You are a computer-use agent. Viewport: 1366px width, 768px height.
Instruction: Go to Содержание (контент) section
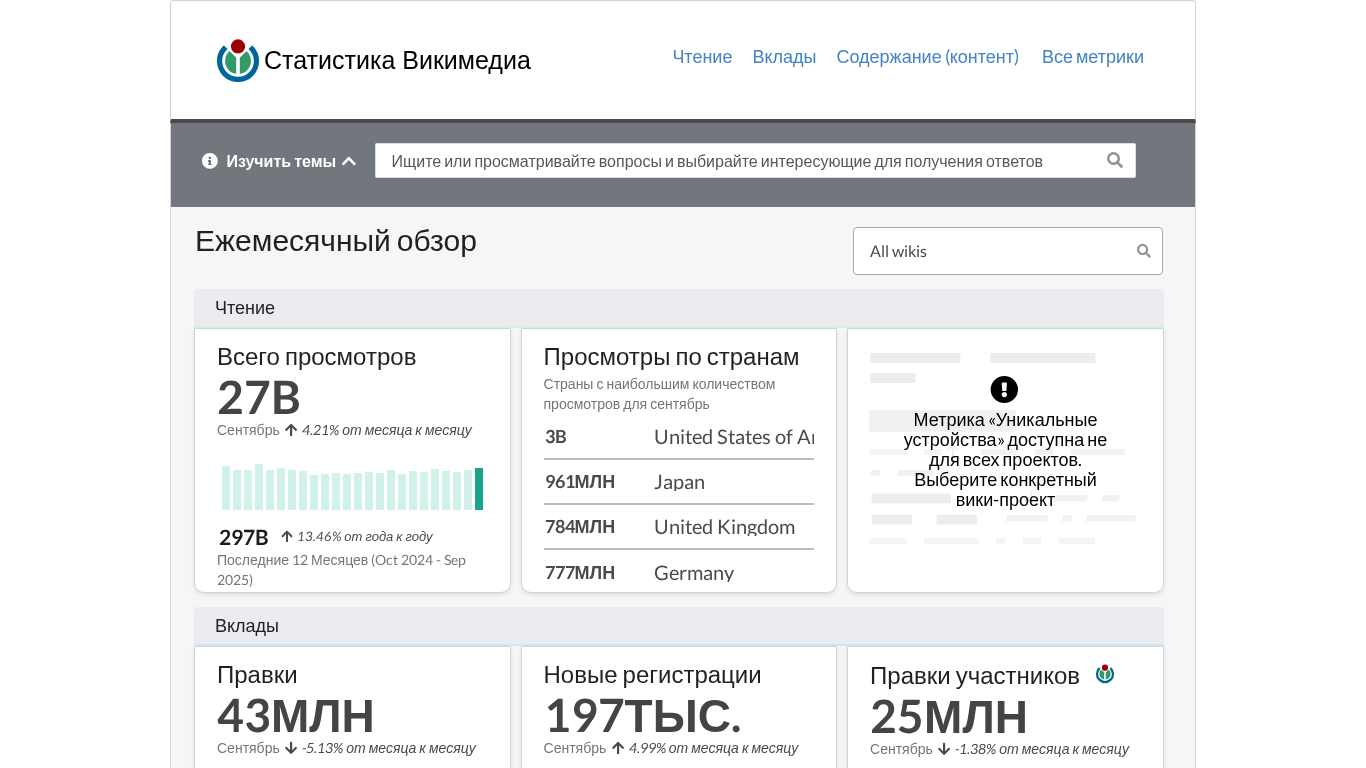927,57
